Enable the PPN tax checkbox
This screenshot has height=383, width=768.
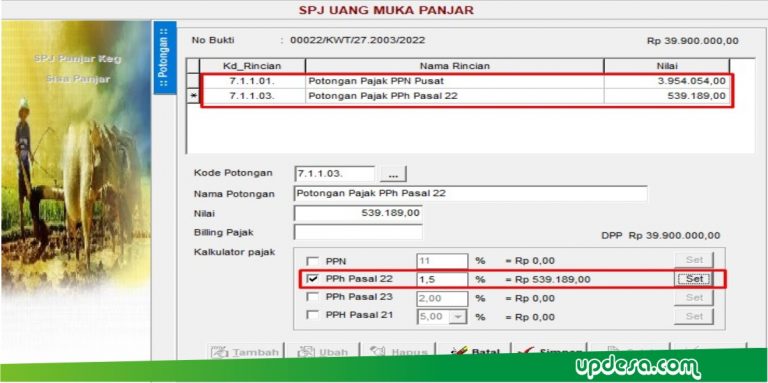[x=312, y=261]
